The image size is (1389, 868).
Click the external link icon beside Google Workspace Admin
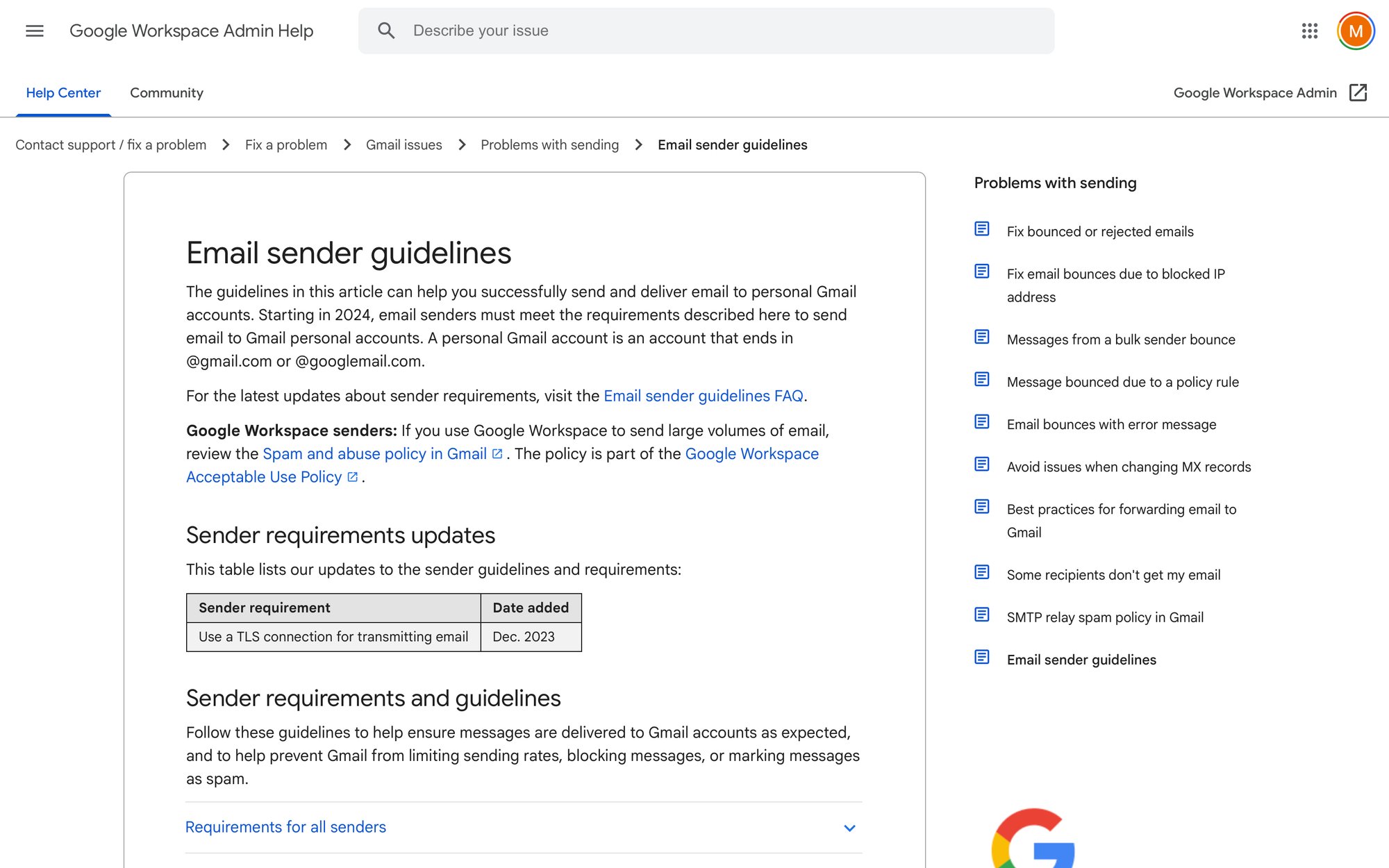(1360, 92)
